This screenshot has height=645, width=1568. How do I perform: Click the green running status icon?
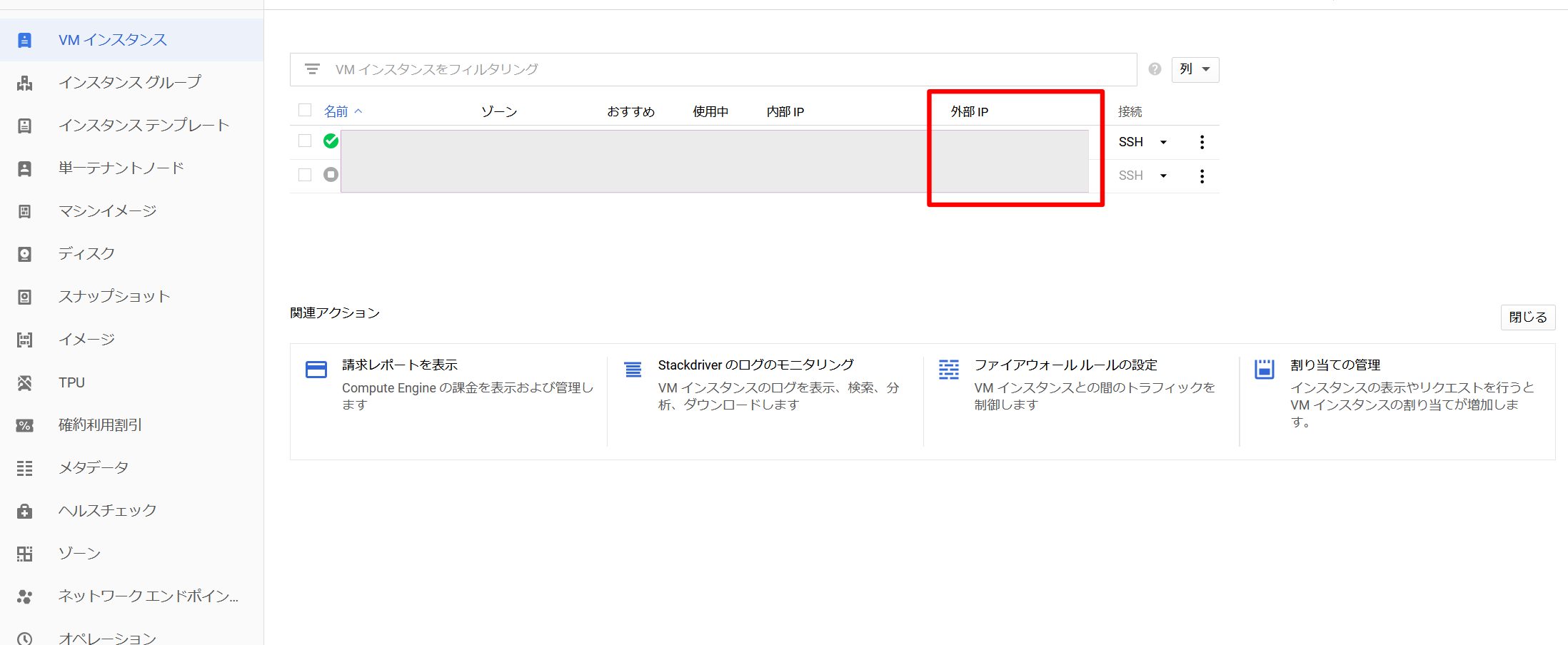331,141
